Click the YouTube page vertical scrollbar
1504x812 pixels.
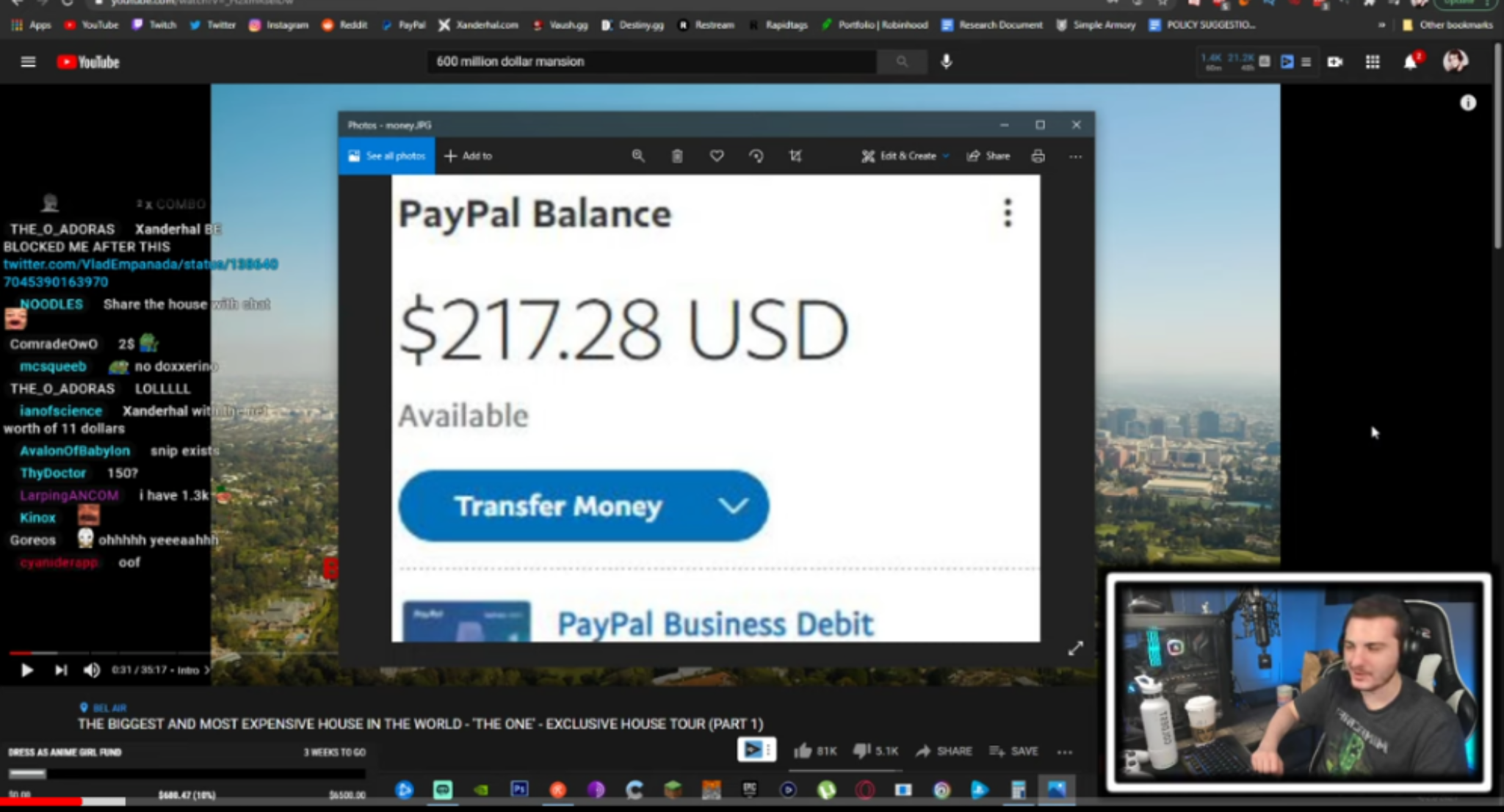tap(1498, 147)
